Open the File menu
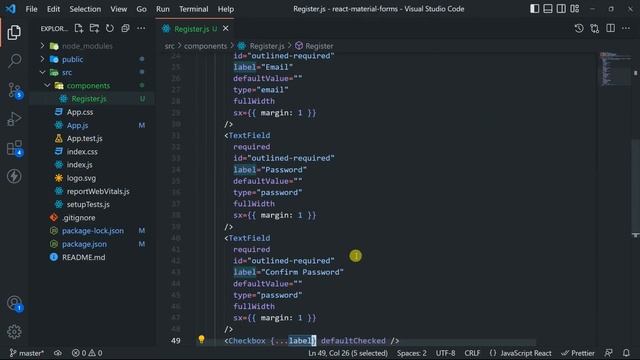This screenshot has width=640, height=360. point(31,9)
